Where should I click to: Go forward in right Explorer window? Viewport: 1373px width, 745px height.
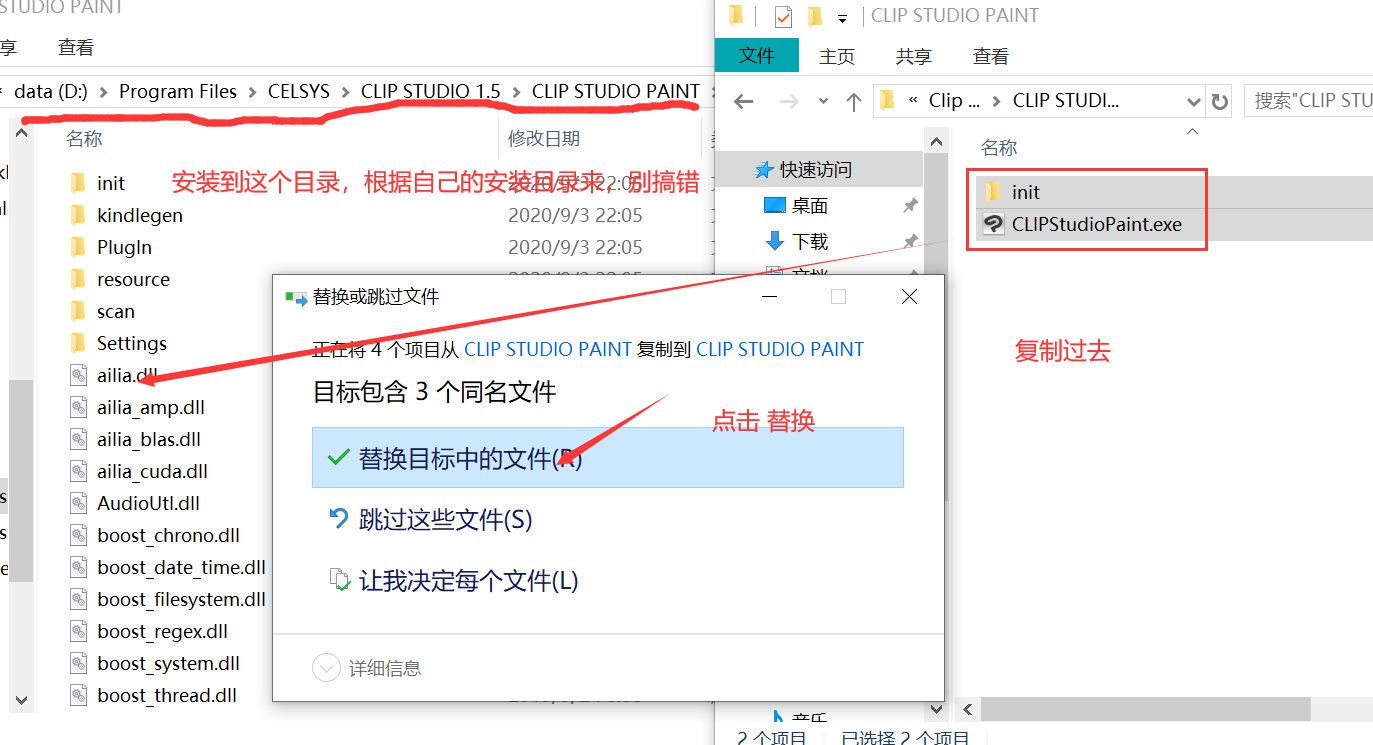(789, 101)
